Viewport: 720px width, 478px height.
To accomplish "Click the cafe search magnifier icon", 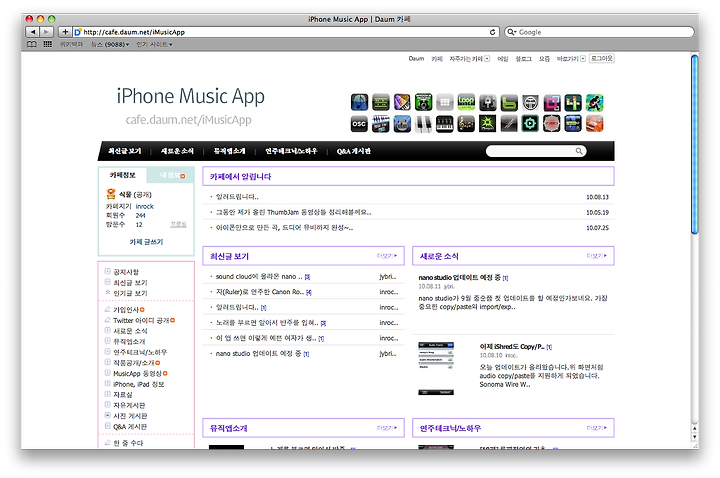I will [579, 151].
